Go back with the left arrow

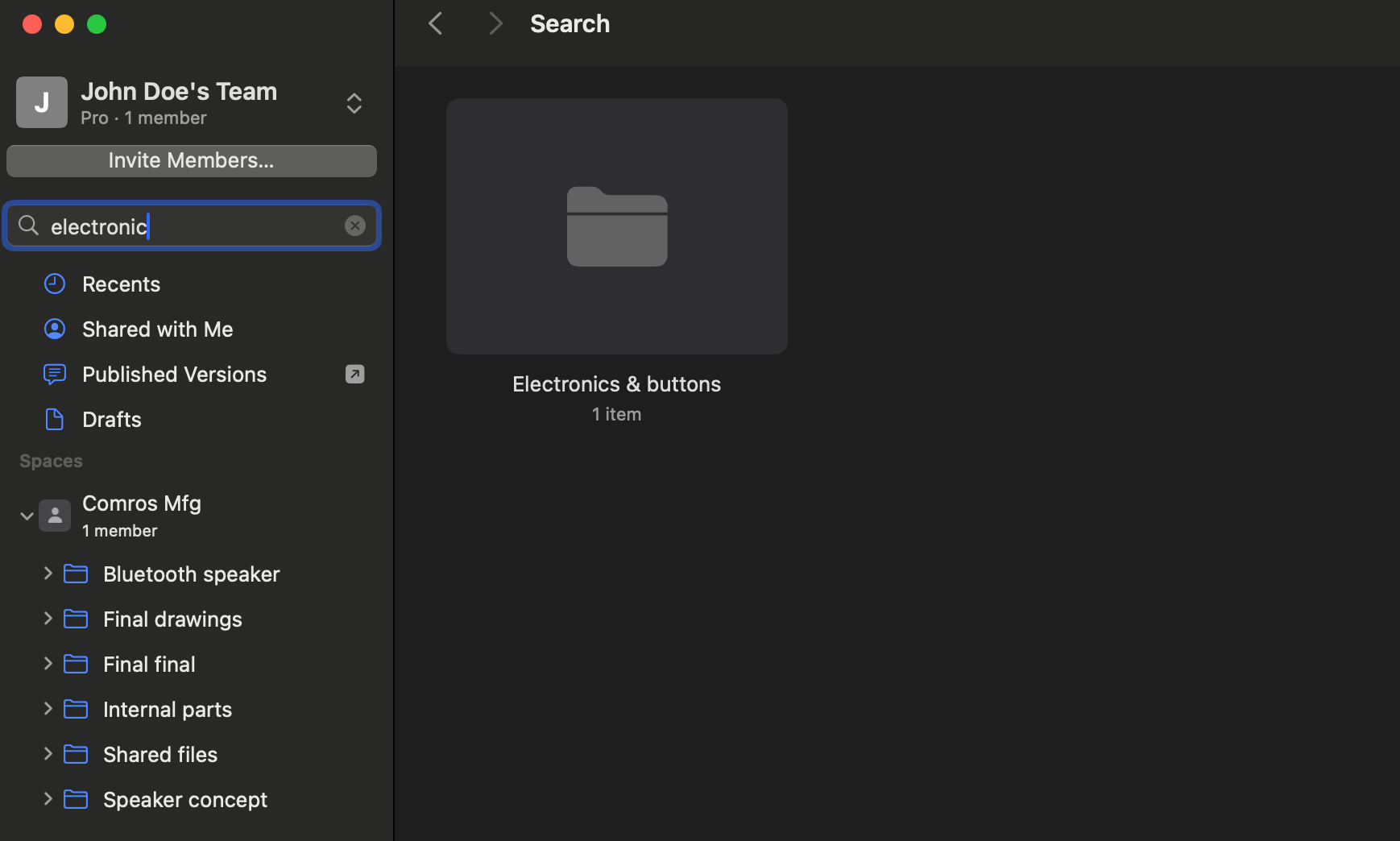pos(436,23)
